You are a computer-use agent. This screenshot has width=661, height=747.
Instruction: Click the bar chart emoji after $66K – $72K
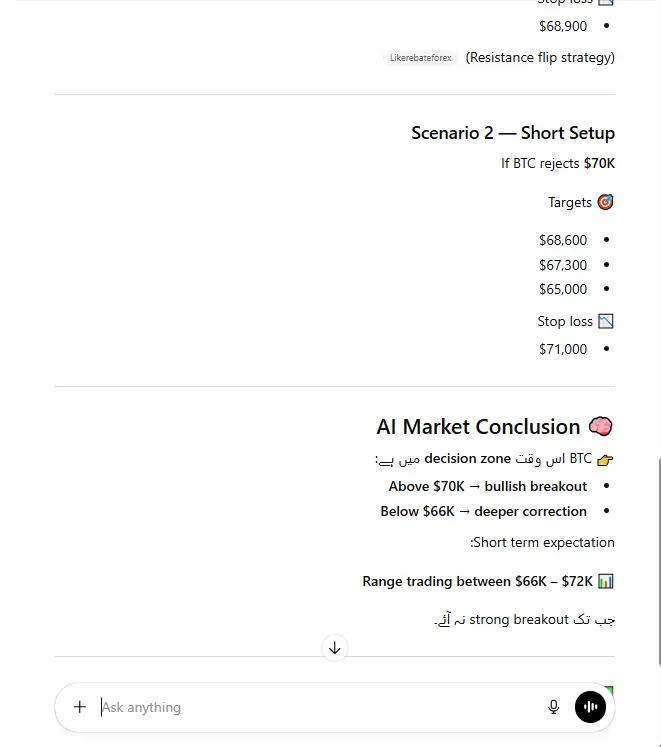pos(605,581)
